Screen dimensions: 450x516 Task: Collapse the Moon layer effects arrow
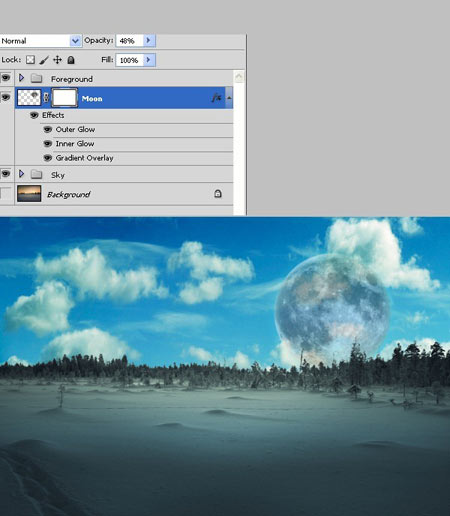229,98
